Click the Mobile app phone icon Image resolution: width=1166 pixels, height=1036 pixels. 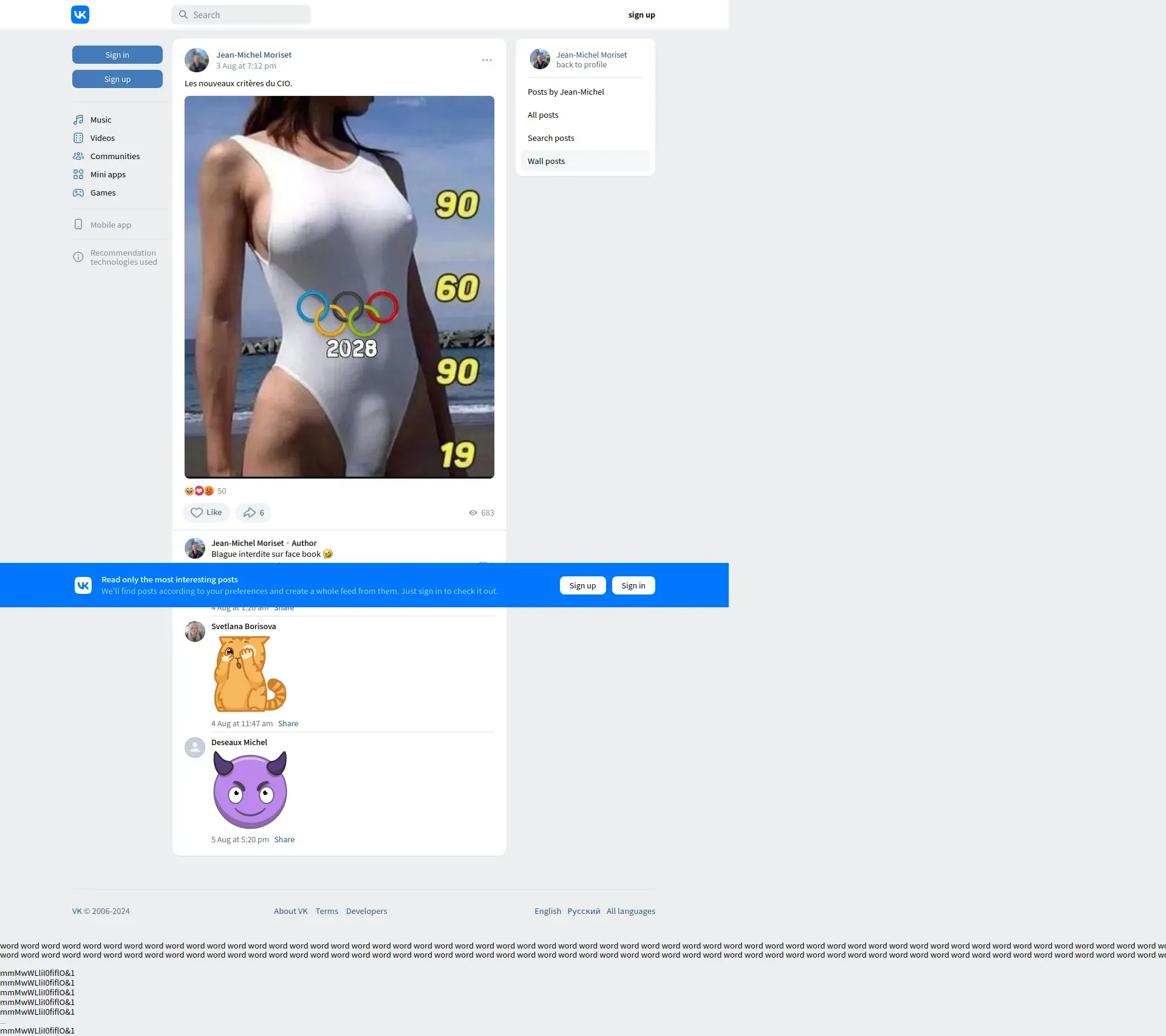pyautogui.click(x=78, y=224)
